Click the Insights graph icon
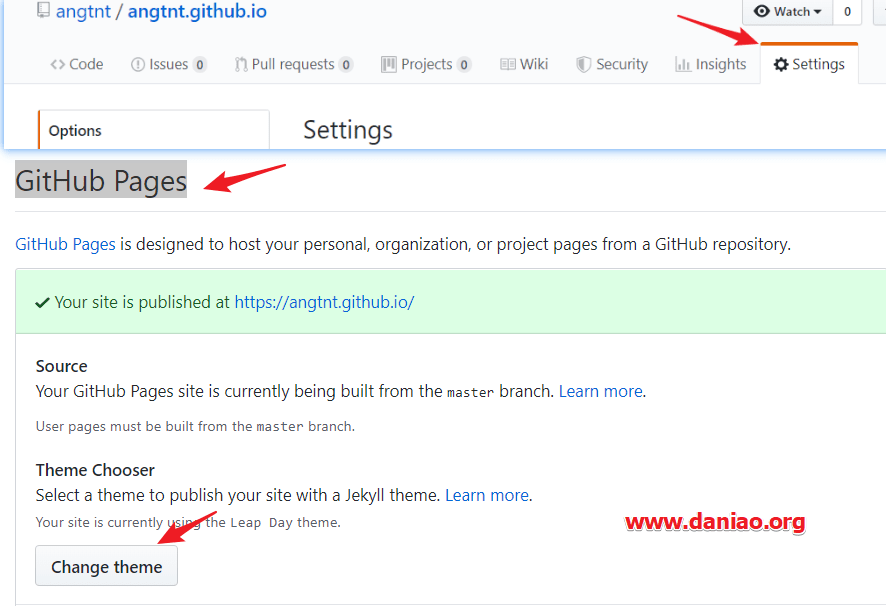This screenshot has height=606, width=886. (683, 64)
